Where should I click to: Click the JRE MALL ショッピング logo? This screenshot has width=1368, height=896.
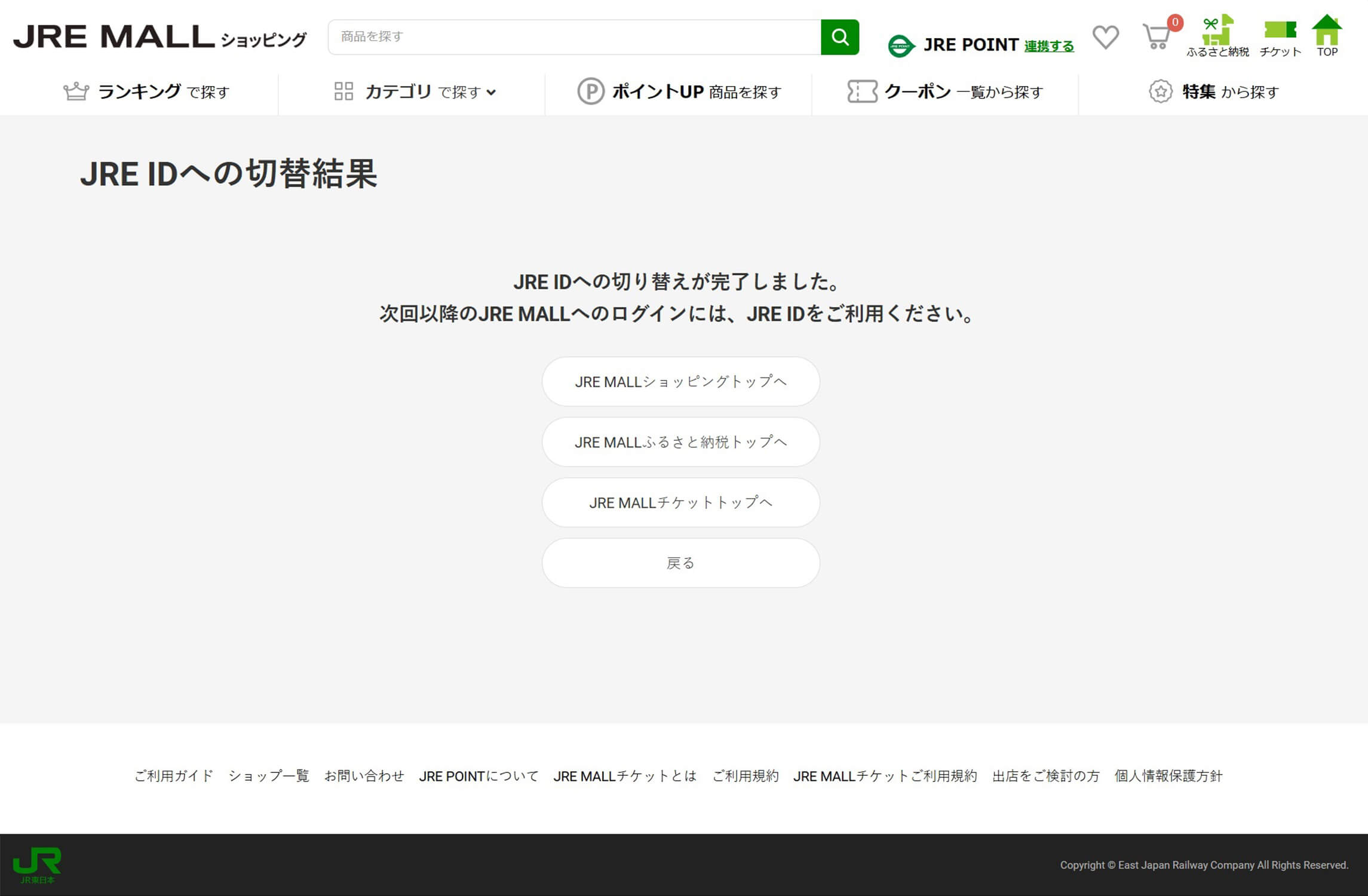(160, 37)
